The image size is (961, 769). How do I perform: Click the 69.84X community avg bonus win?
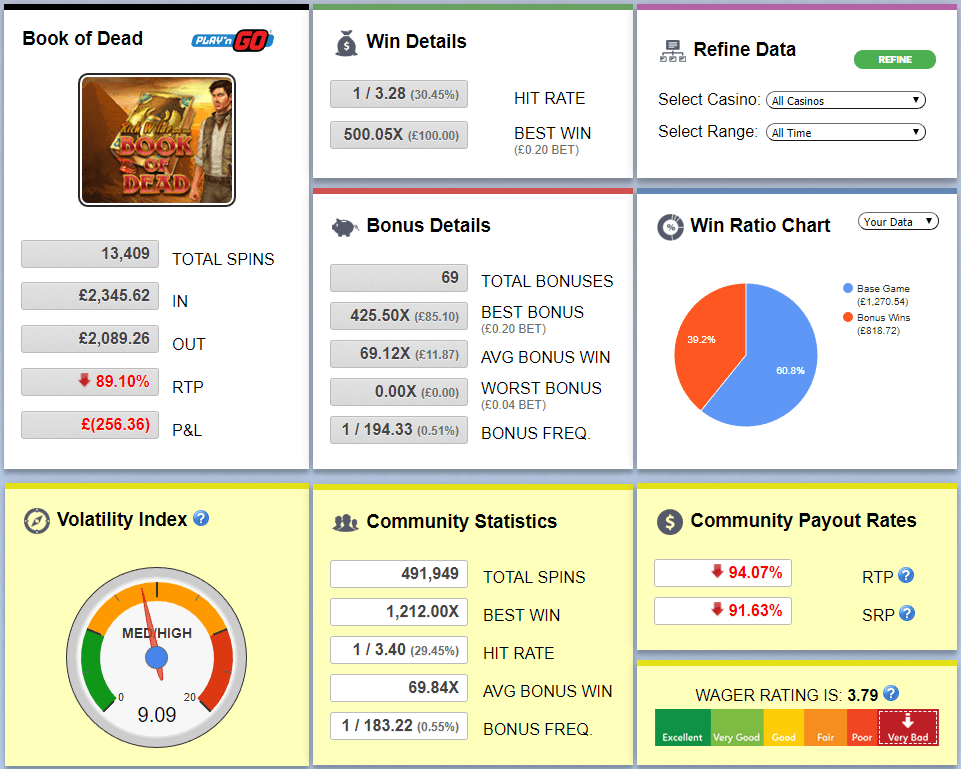(x=399, y=688)
